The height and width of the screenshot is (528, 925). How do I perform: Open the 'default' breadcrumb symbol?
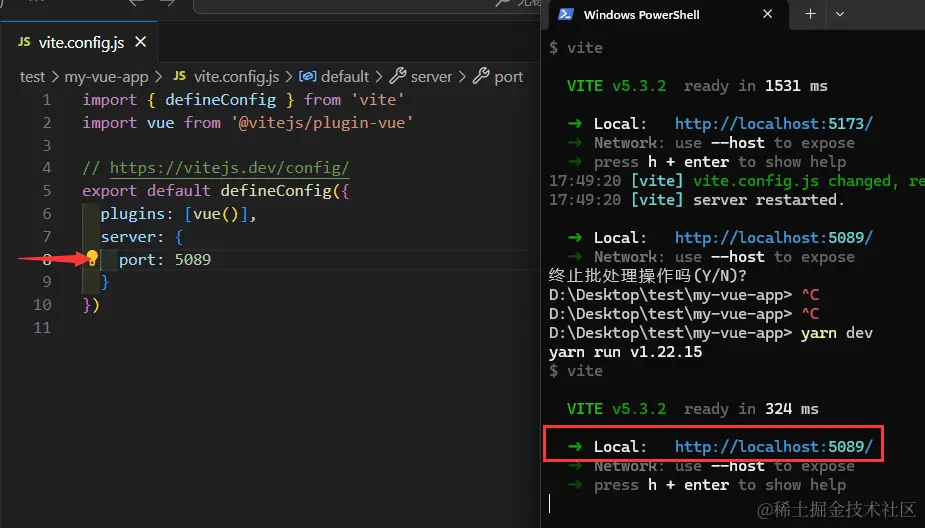[345, 77]
